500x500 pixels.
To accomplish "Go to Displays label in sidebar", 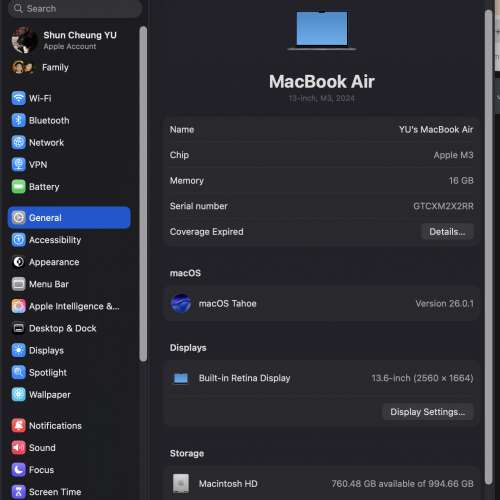I will [46, 351].
